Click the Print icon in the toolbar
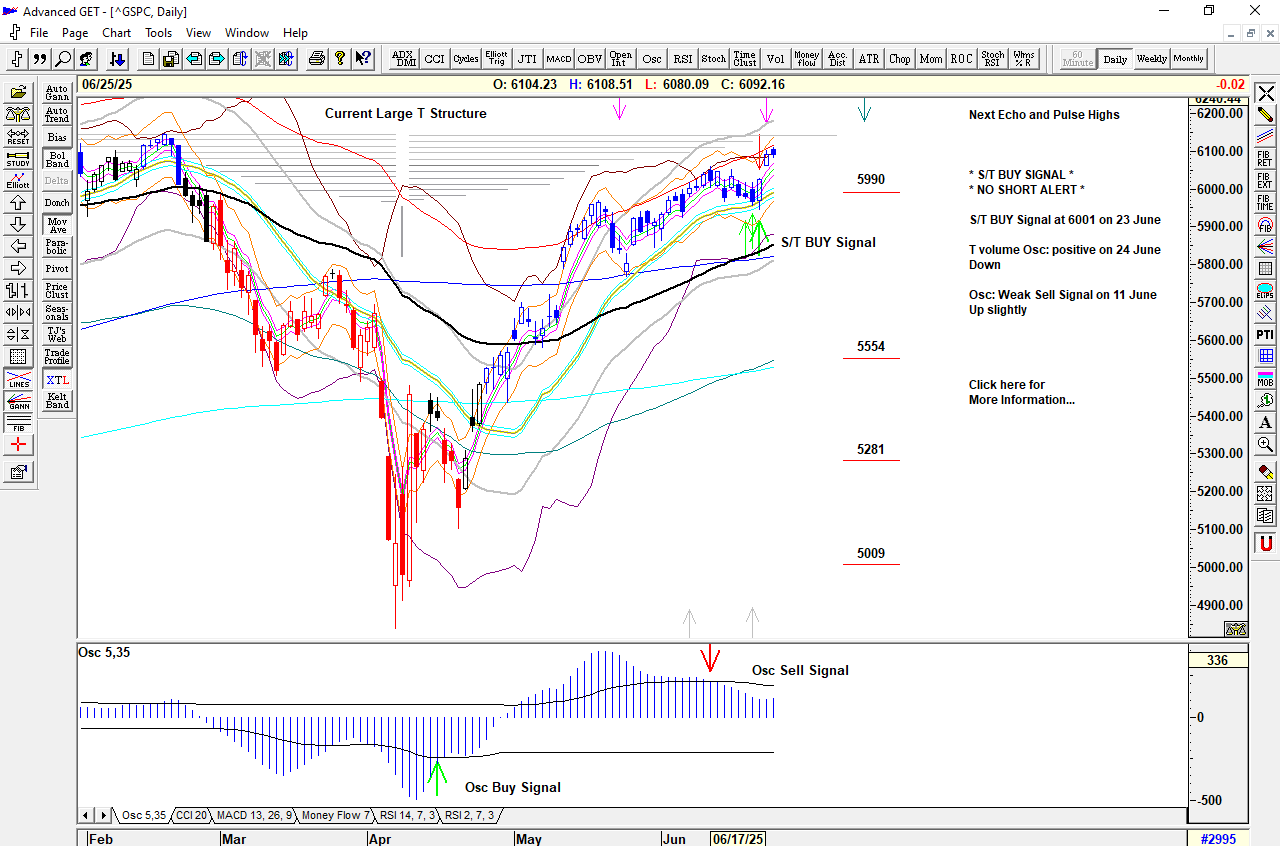Viewport: 1280px width, 846px height. click(317, 59)
